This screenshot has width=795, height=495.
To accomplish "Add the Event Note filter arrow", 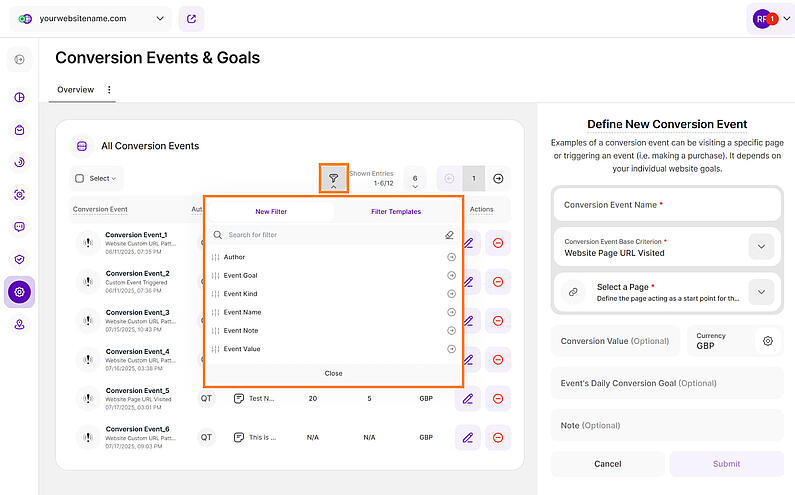I will [x=451, y=331].
